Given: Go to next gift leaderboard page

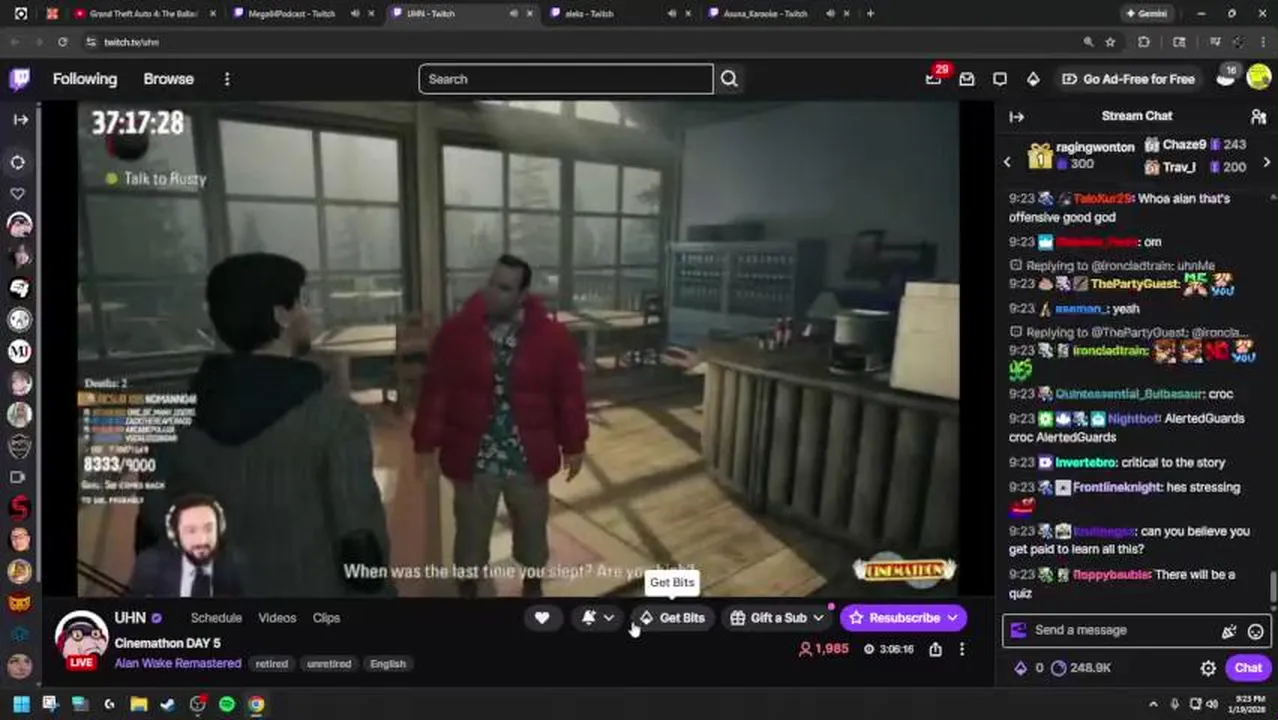Looking at the screenshot, I should pyautogui.click(x=1267, y=162).
